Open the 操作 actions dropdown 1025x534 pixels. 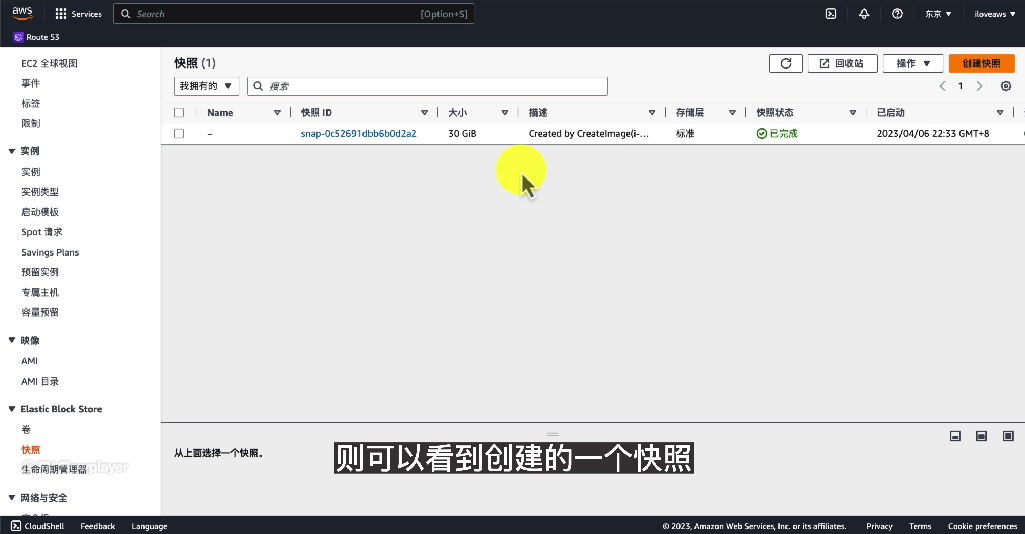point(913,63)
